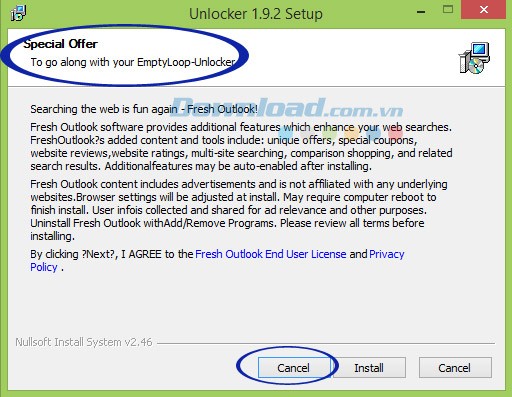
Task: Click the 'By clicking ?Next?, I AGREE' text
Action: (112, 254)
